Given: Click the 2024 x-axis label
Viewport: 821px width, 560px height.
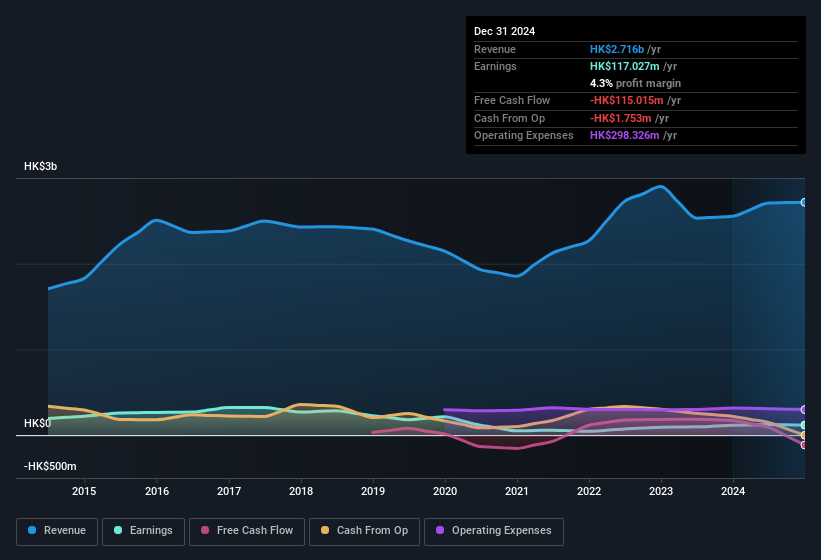Looking at the screenshot, I should pyautogui.click(x=733, y=491).
